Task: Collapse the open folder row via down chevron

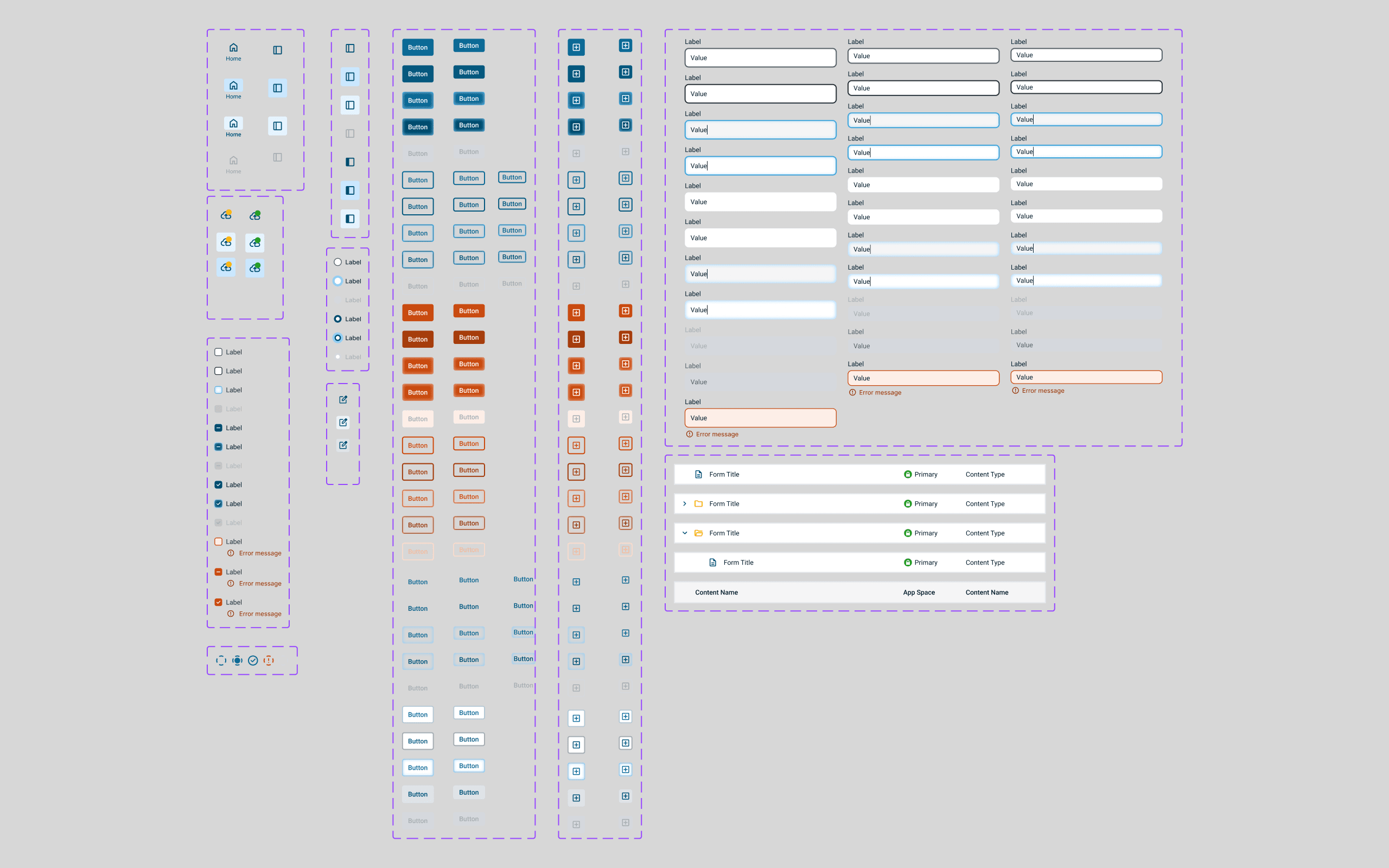Action: coord(685,533)
